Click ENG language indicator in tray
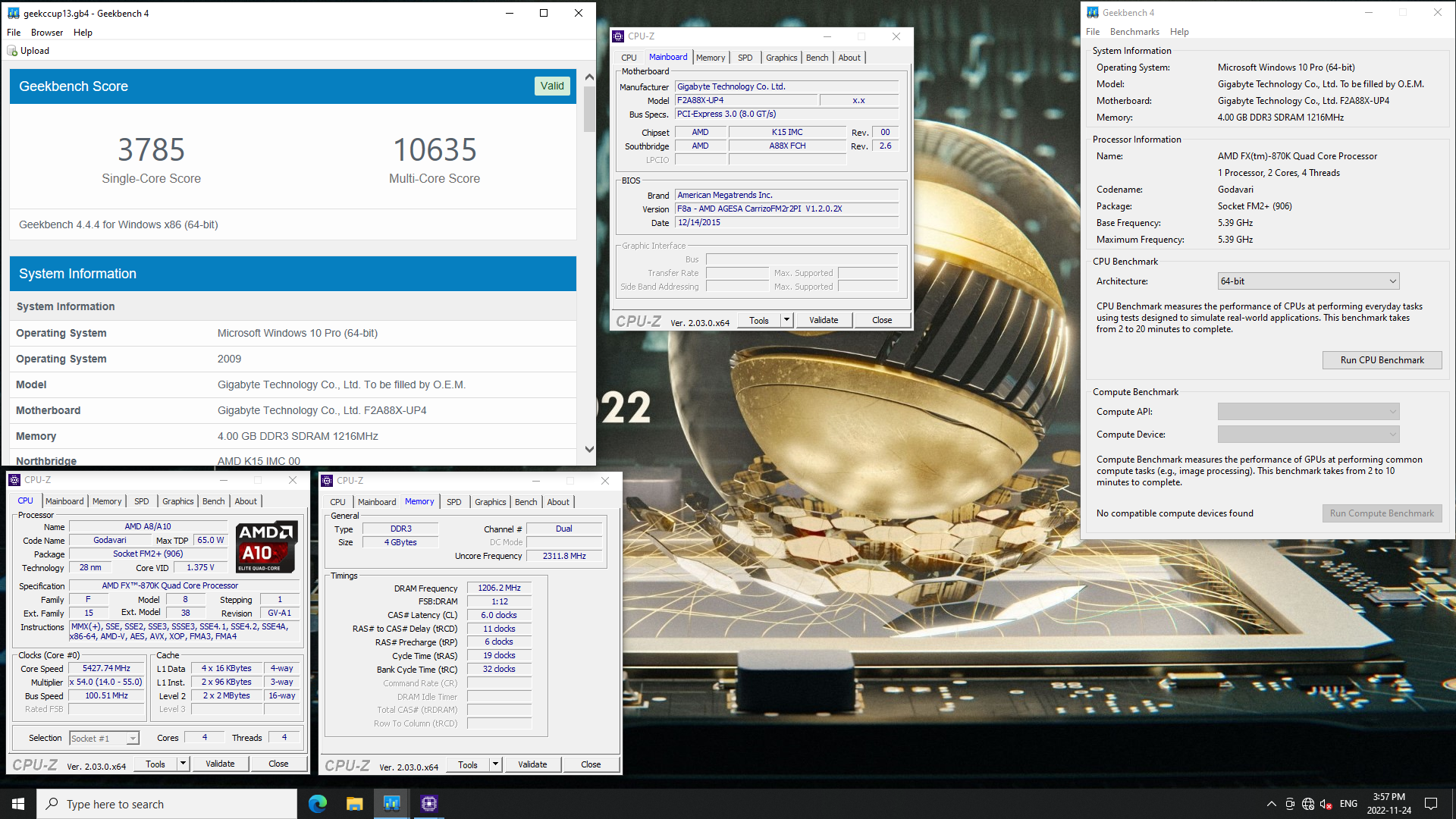This screenshot has width=1456, height=819. (1348, 804)
